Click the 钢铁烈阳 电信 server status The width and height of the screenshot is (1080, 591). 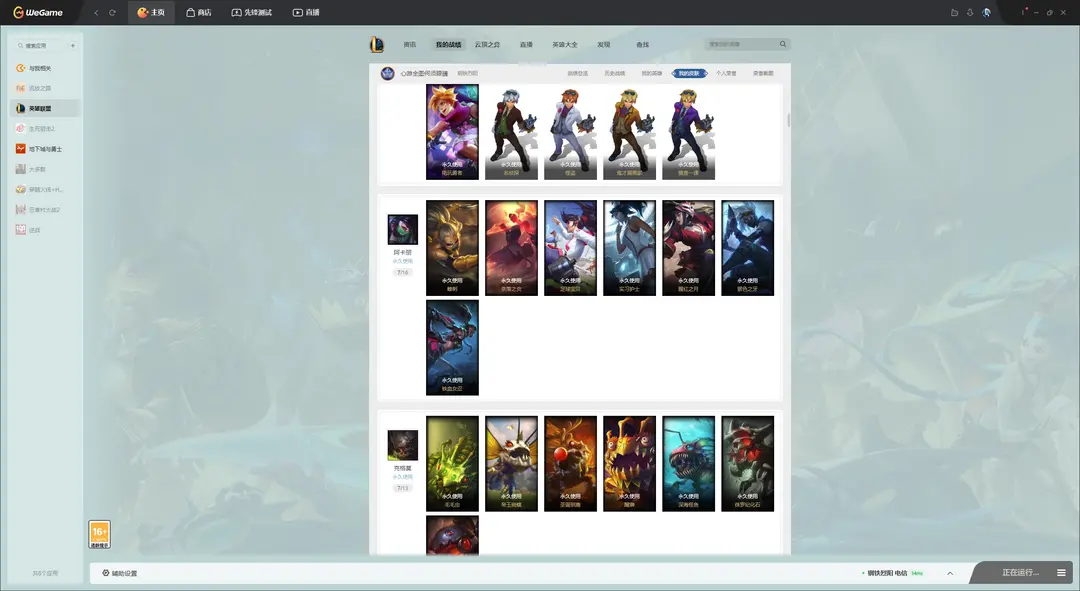[892, 573]
